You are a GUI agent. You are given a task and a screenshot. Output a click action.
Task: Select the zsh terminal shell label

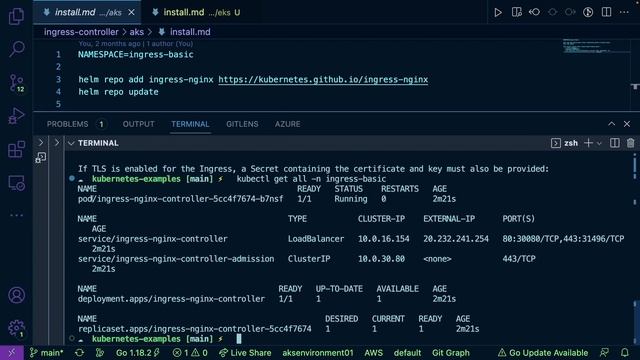pos(571,143)
